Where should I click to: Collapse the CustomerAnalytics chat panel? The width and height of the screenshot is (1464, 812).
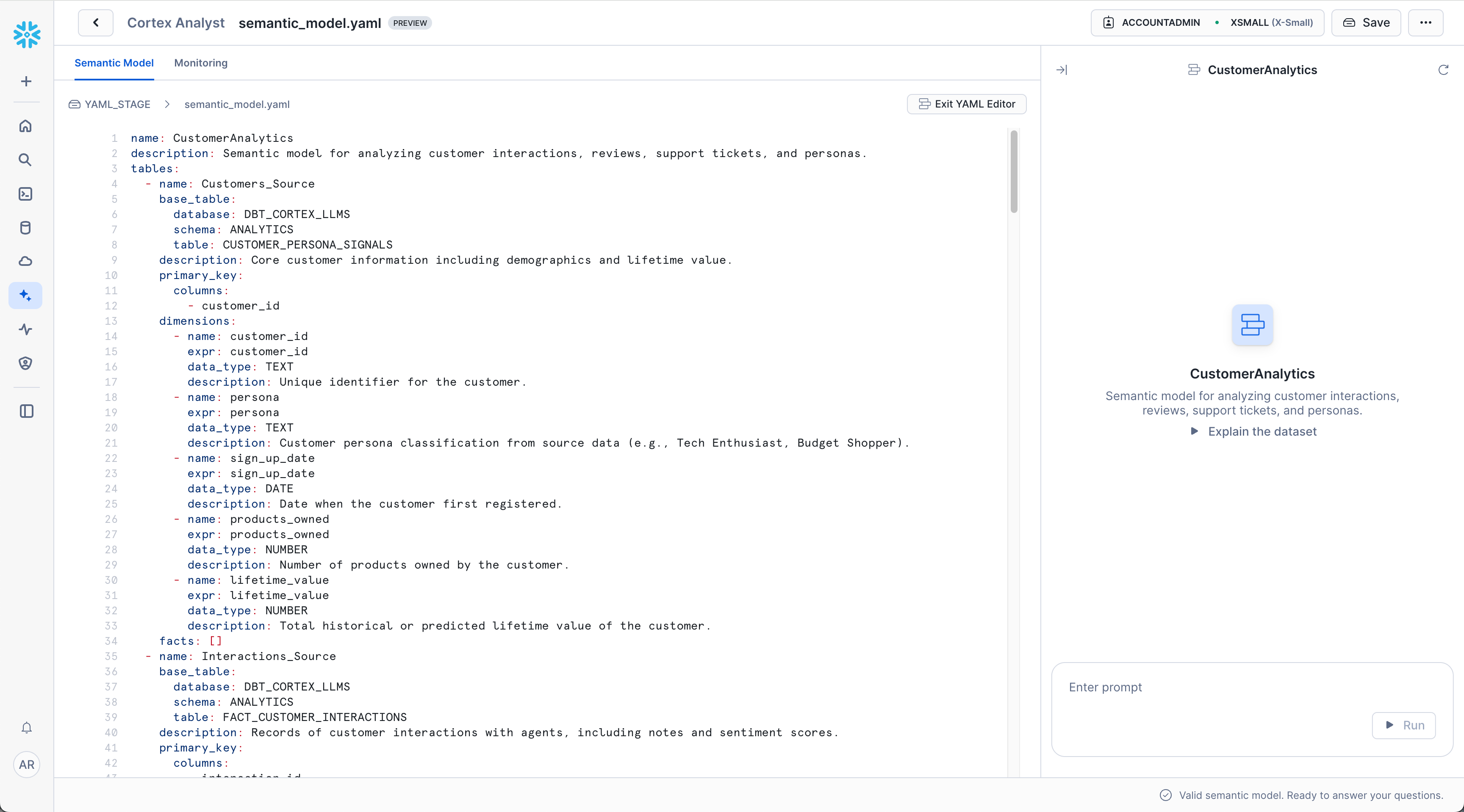(x=1061, y=70)
